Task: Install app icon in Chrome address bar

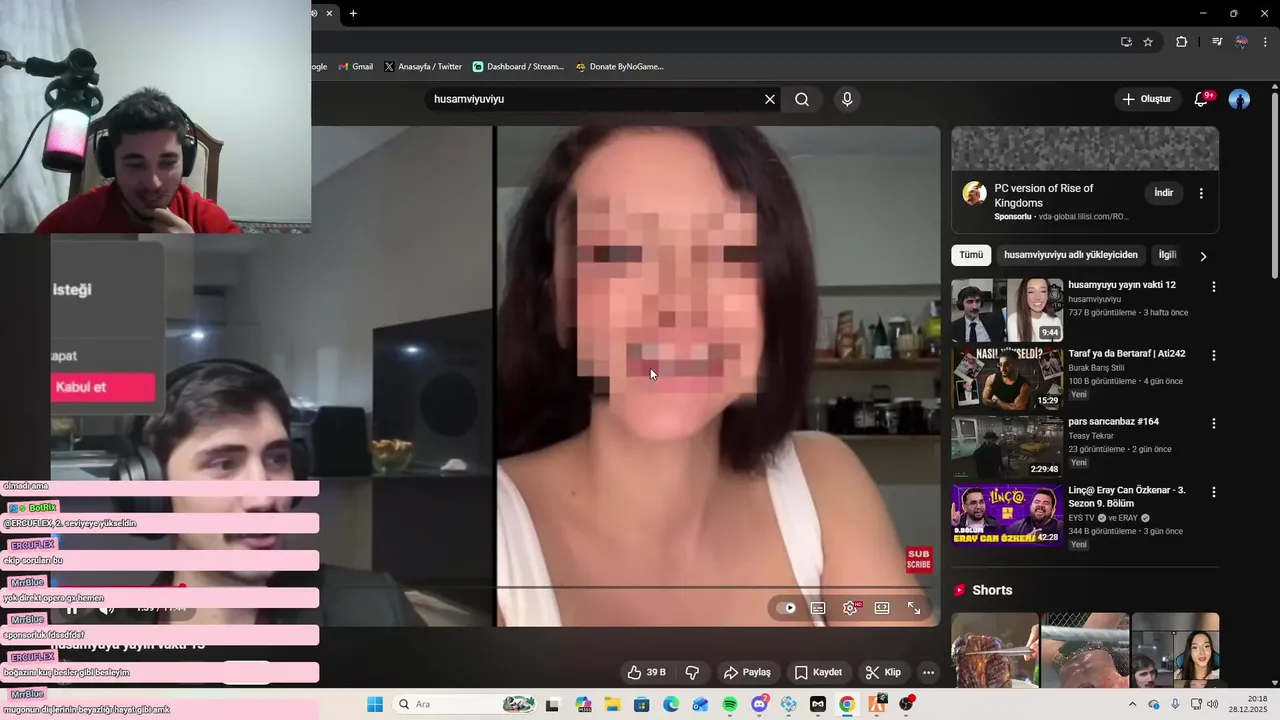Action: click(x=1126, y=42)
